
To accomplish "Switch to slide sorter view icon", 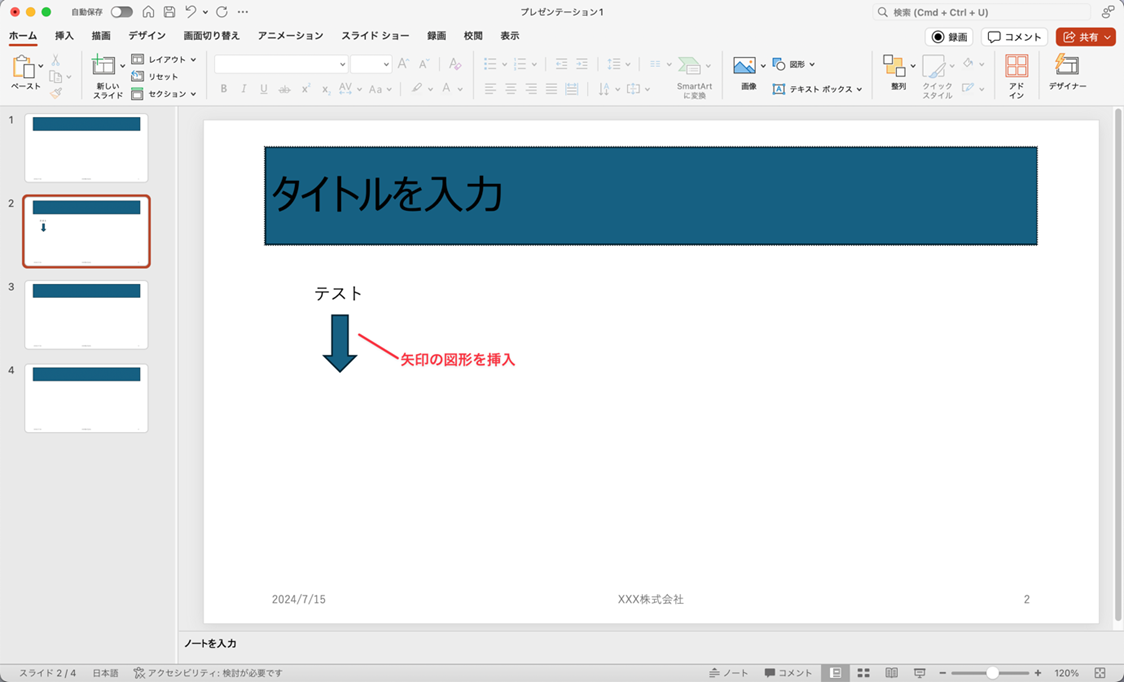I will point(864,673).
